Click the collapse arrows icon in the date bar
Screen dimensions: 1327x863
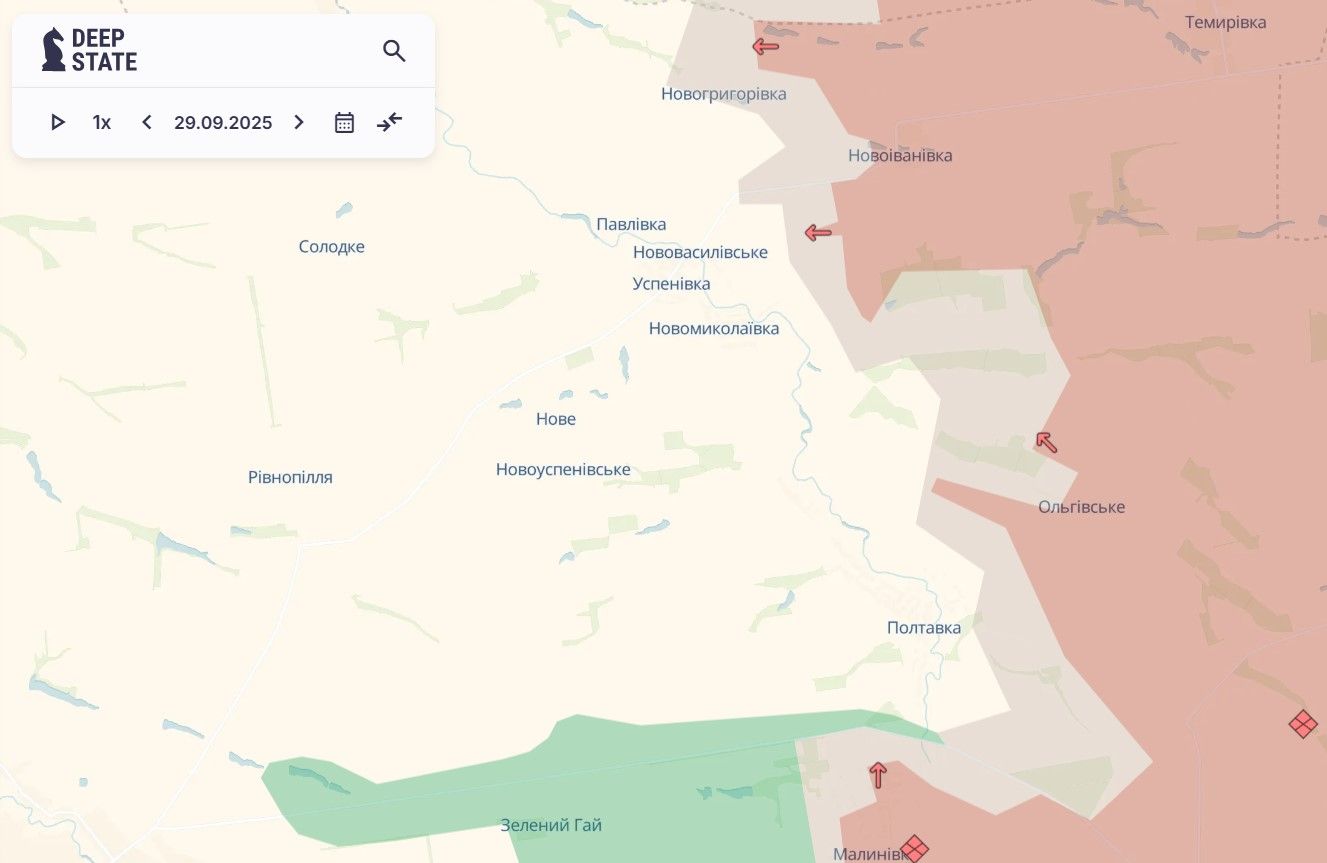[389, 123]
